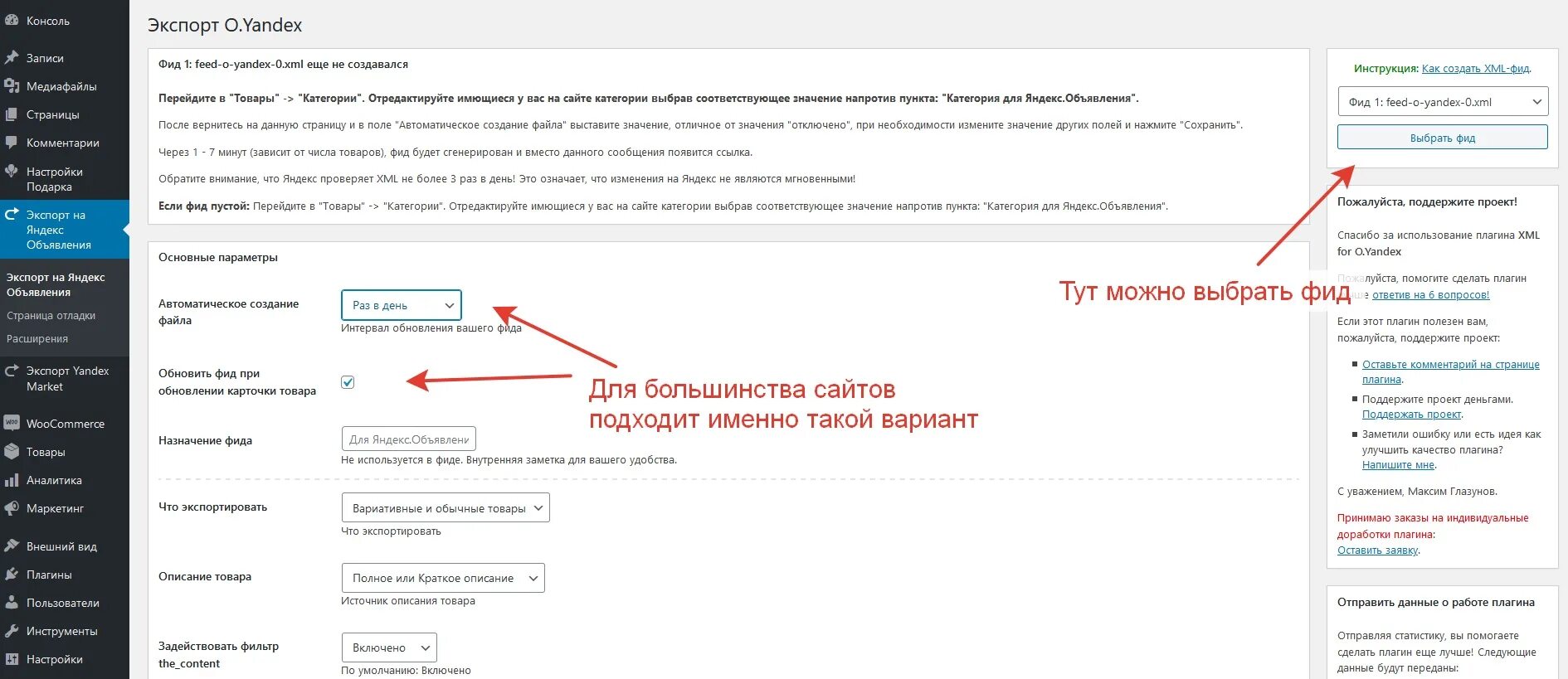Click Оставить заявку link
This screenshot has height=679, width=1568.
point(1377,550)
